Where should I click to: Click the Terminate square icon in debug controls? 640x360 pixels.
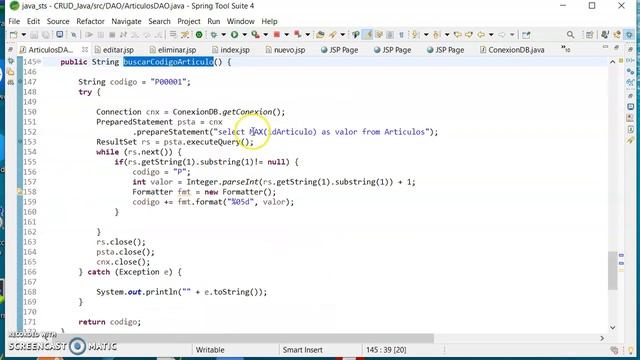112,35
